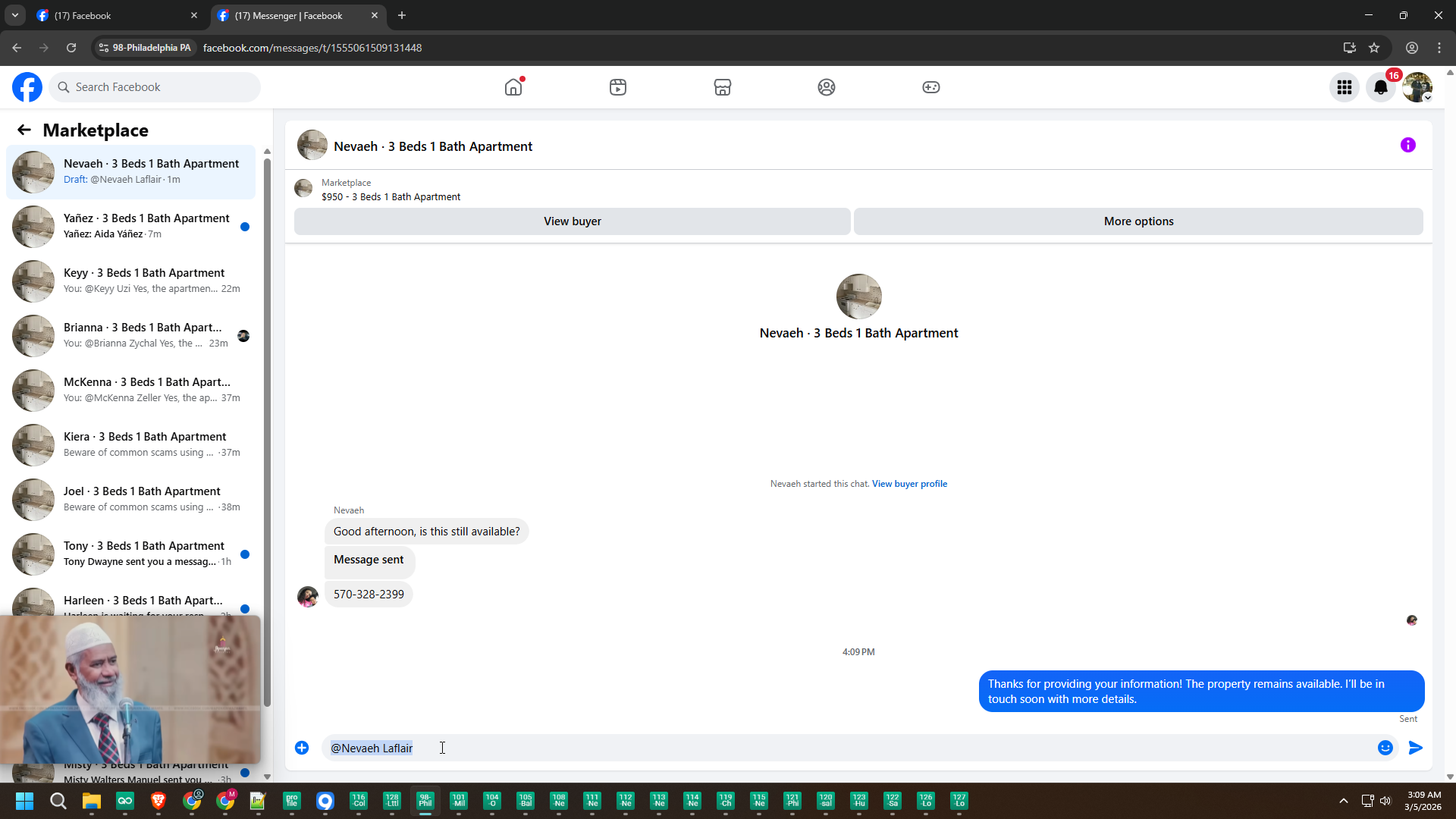This screenshot has height=819, width=1456.
Task: Open a new browser tab
Action: pyautogui.click(x=402, y=15)
